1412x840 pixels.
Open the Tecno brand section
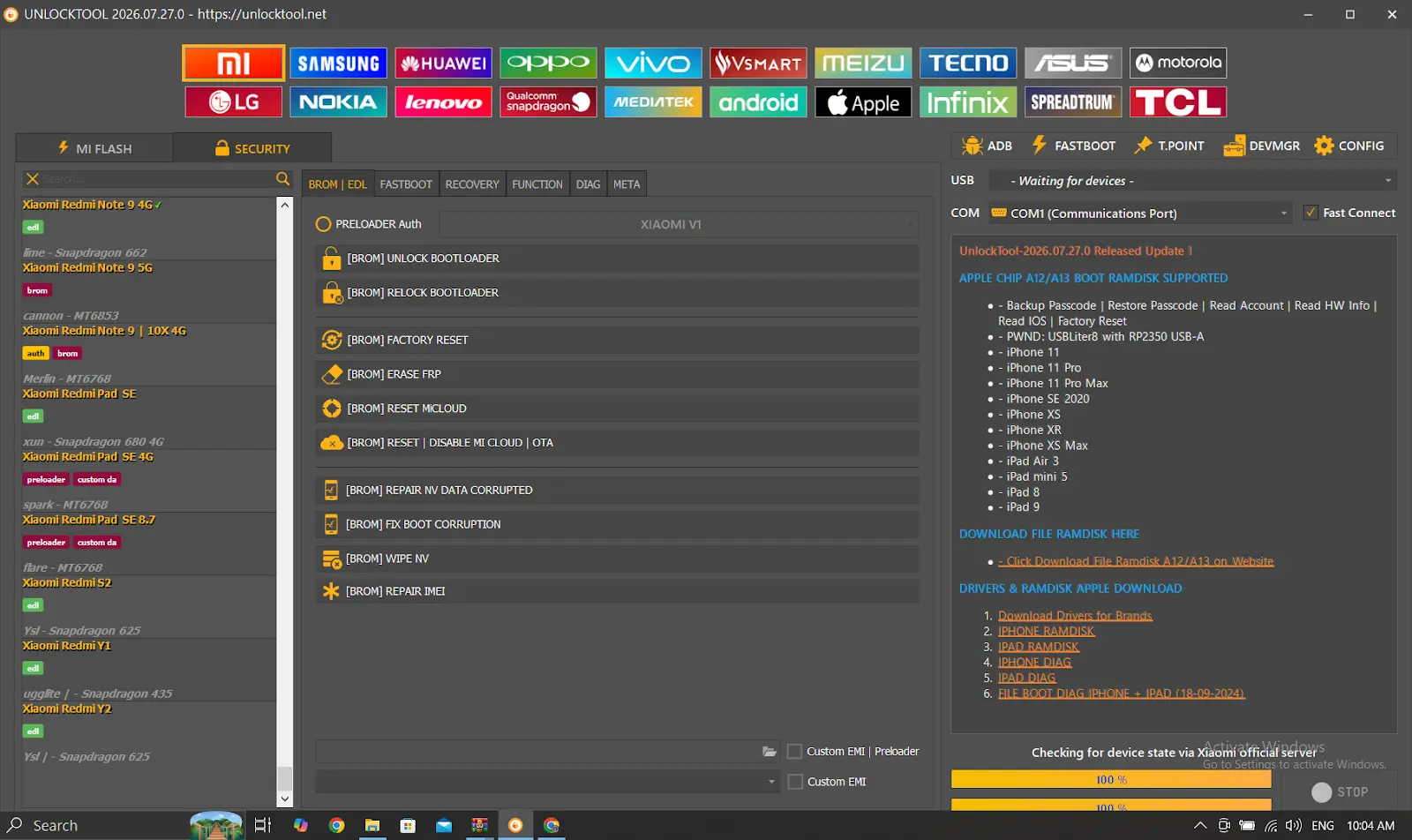tap(968, 63)
